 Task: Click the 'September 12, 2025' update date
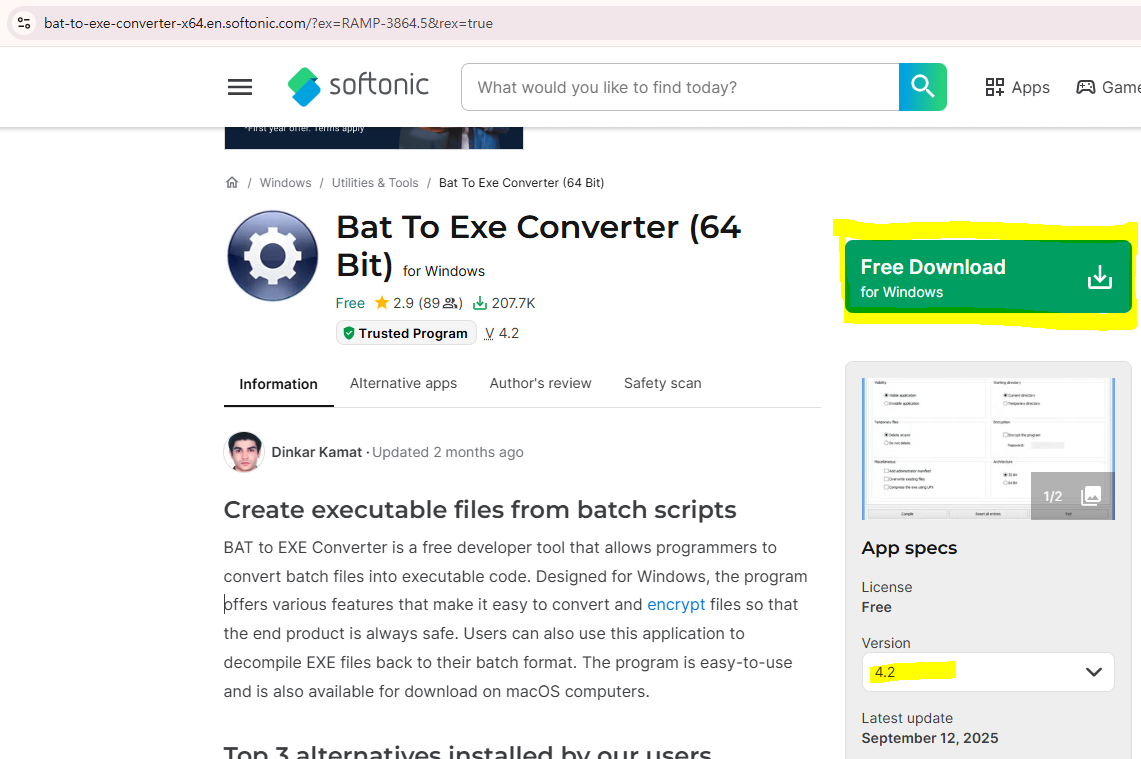929,738
